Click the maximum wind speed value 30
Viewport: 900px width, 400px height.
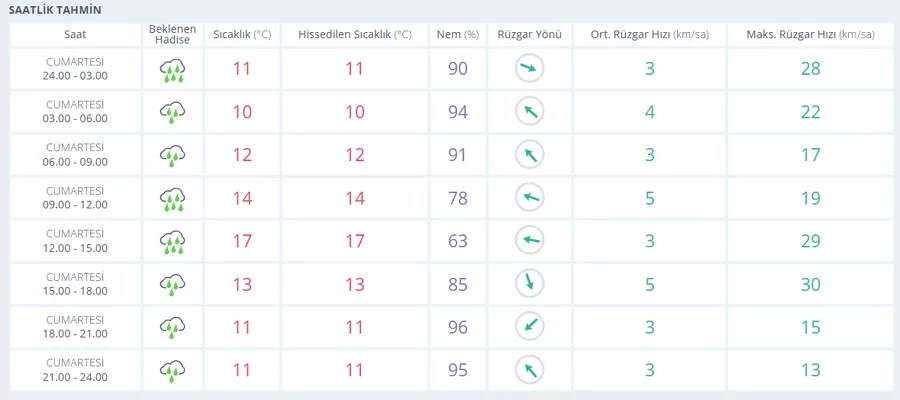(810, 284)
